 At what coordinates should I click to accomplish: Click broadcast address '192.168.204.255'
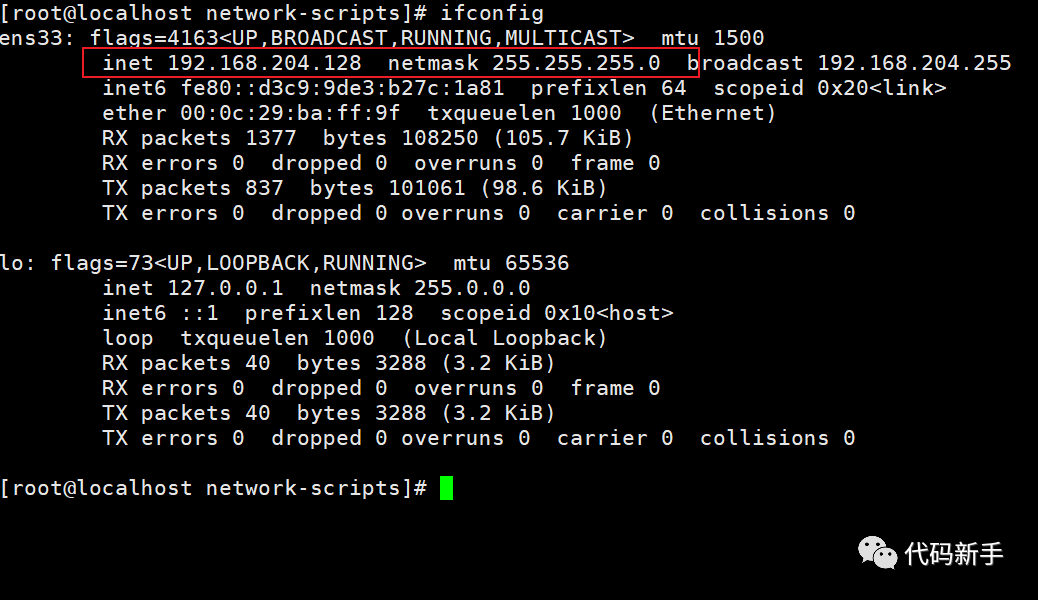pyautogui.click(x=914, y=63)
